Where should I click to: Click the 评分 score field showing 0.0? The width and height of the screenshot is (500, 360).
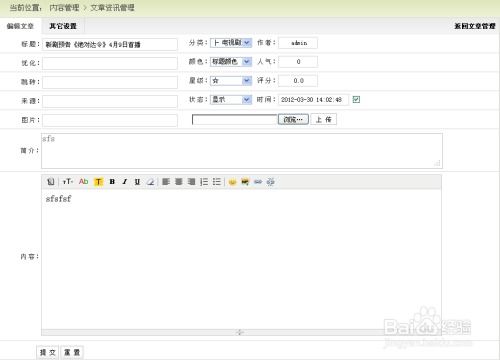[x=298, y=81]
